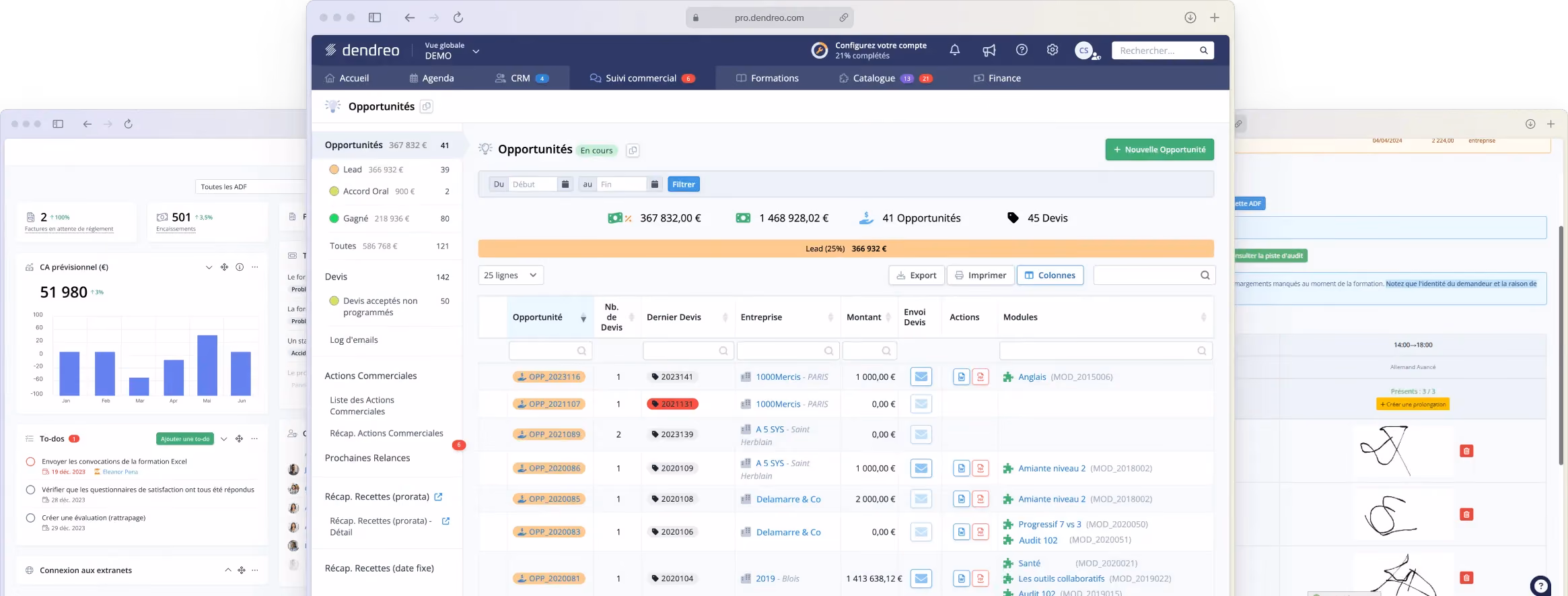The width and height of the screenshot is (1568, 596).
Task: Open the Colonnes chooser
Action: [x=1050, y=275]
